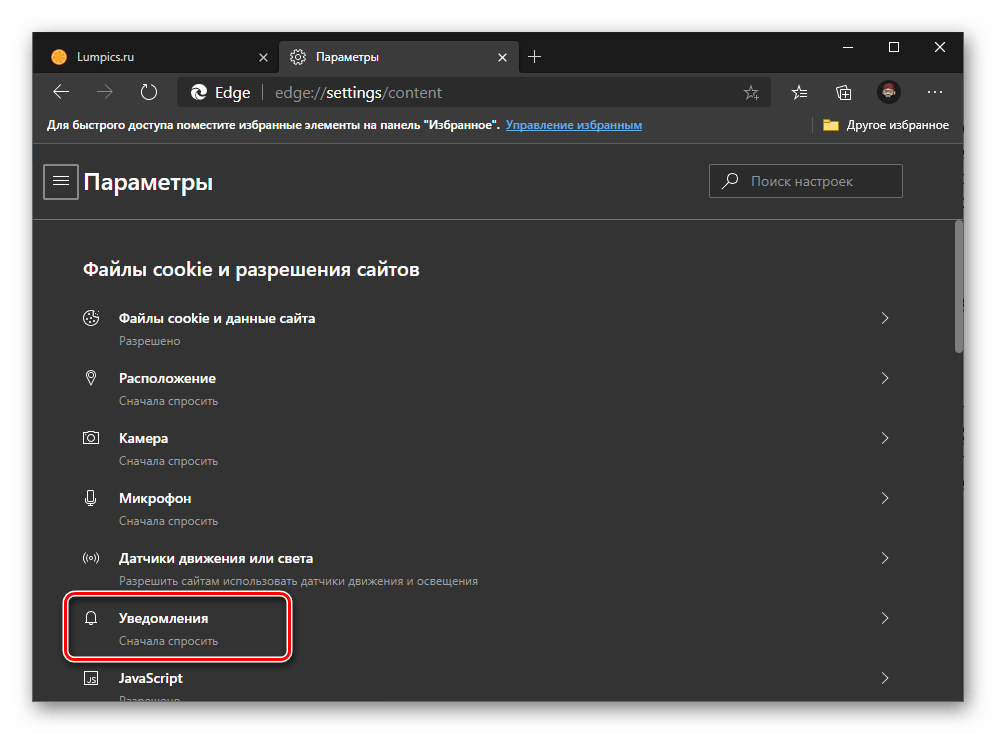
Task: Click the browser back arrow
Action: [x=62, y=92]
